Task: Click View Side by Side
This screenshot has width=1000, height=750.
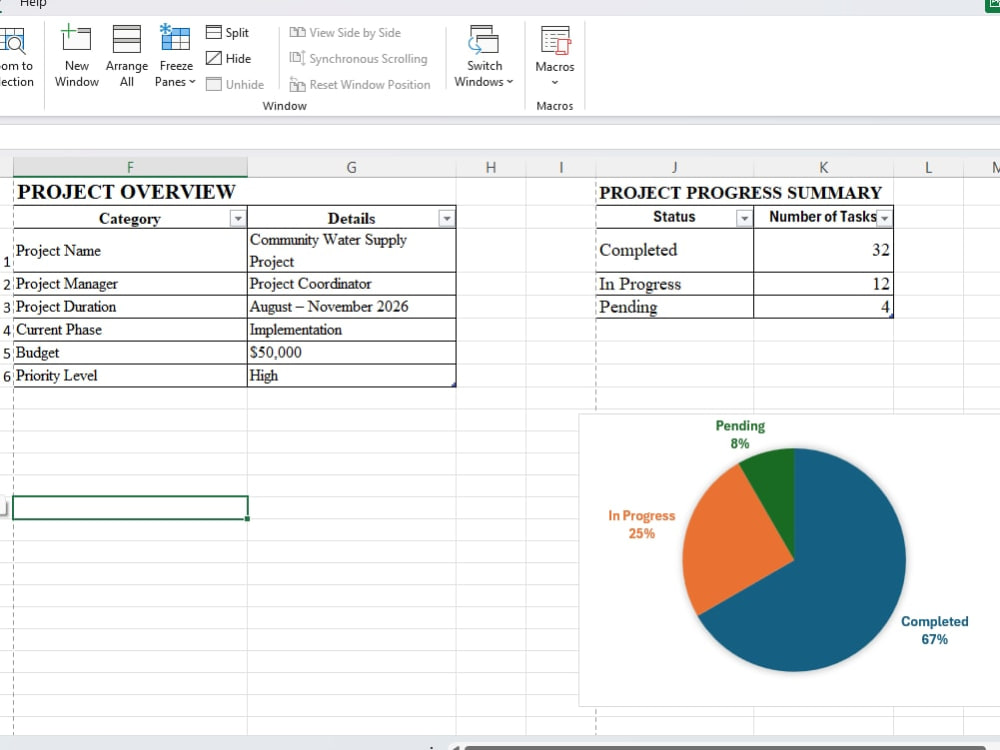Action: pos(345,33)
